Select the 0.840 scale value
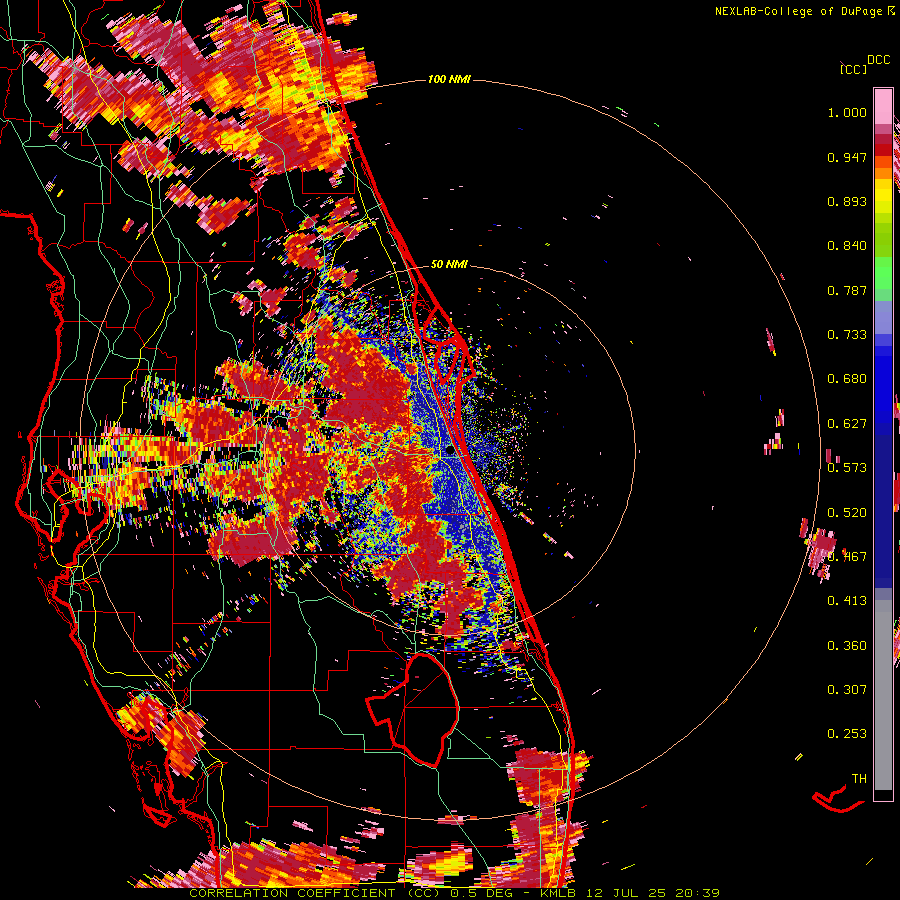 click(x=847, y=246)
